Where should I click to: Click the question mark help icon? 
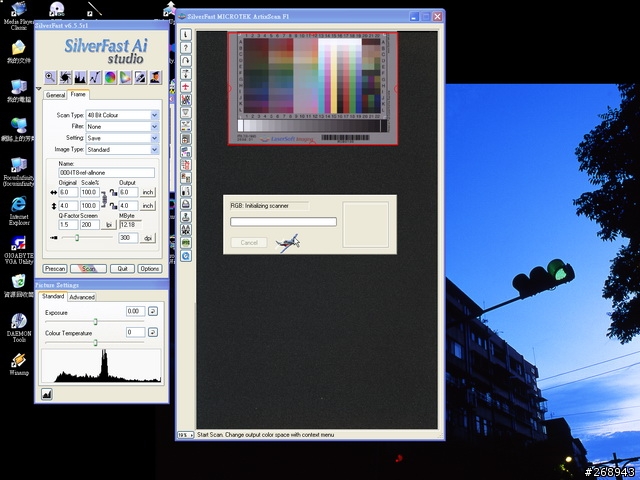point(186,47)
